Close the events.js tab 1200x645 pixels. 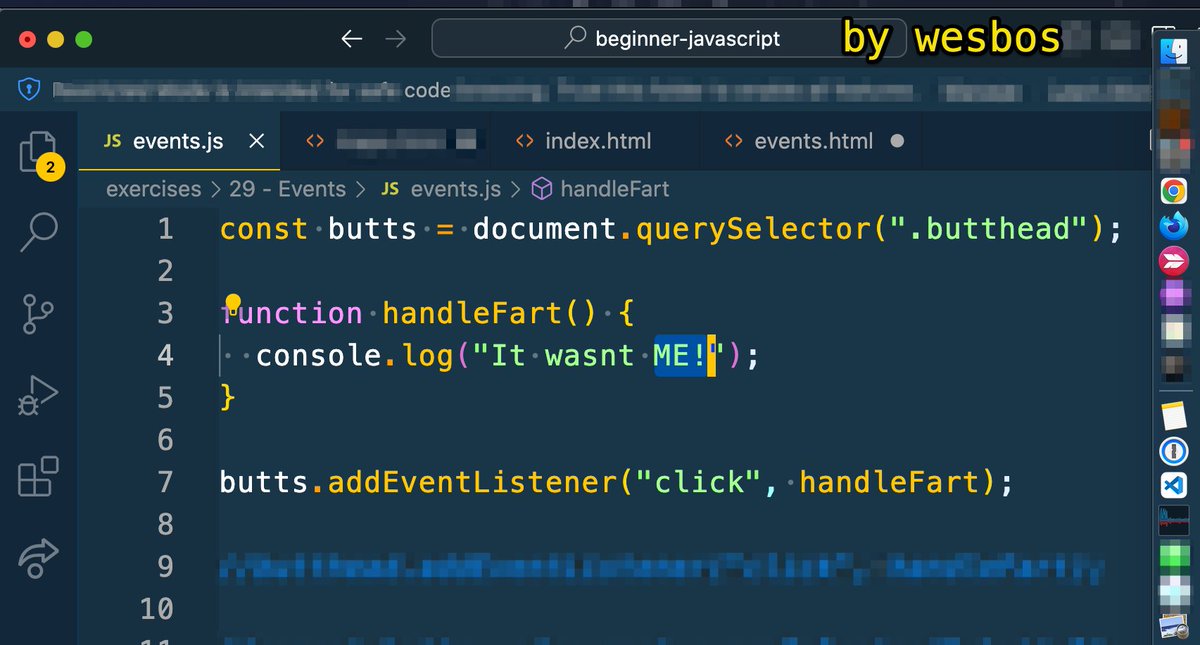point(256,141)
